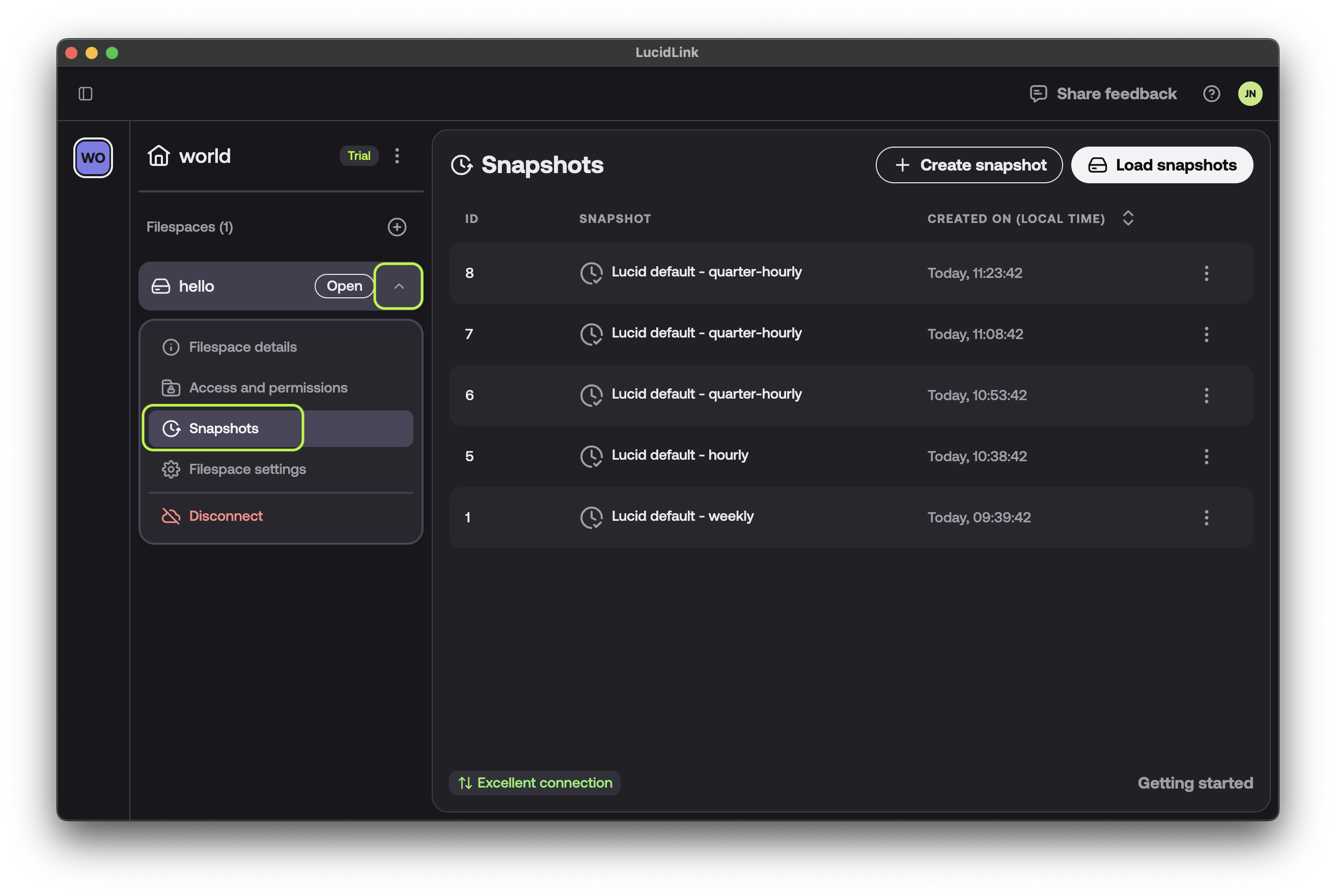Open the hello filespace
This screenshot has width=1336, height=896.
pos(344,286)
